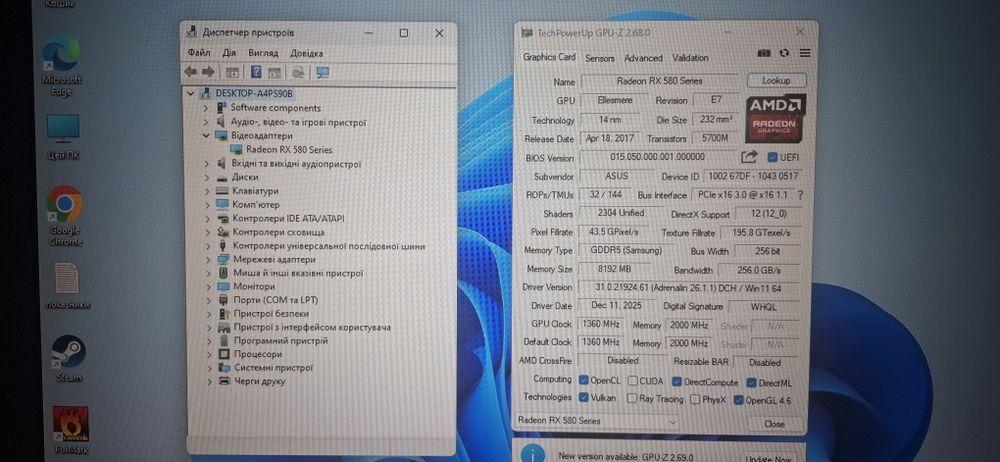1000x462 pixels.
Task: Toggle the Ray Tracing checkbox
Action: pos(631,399)
